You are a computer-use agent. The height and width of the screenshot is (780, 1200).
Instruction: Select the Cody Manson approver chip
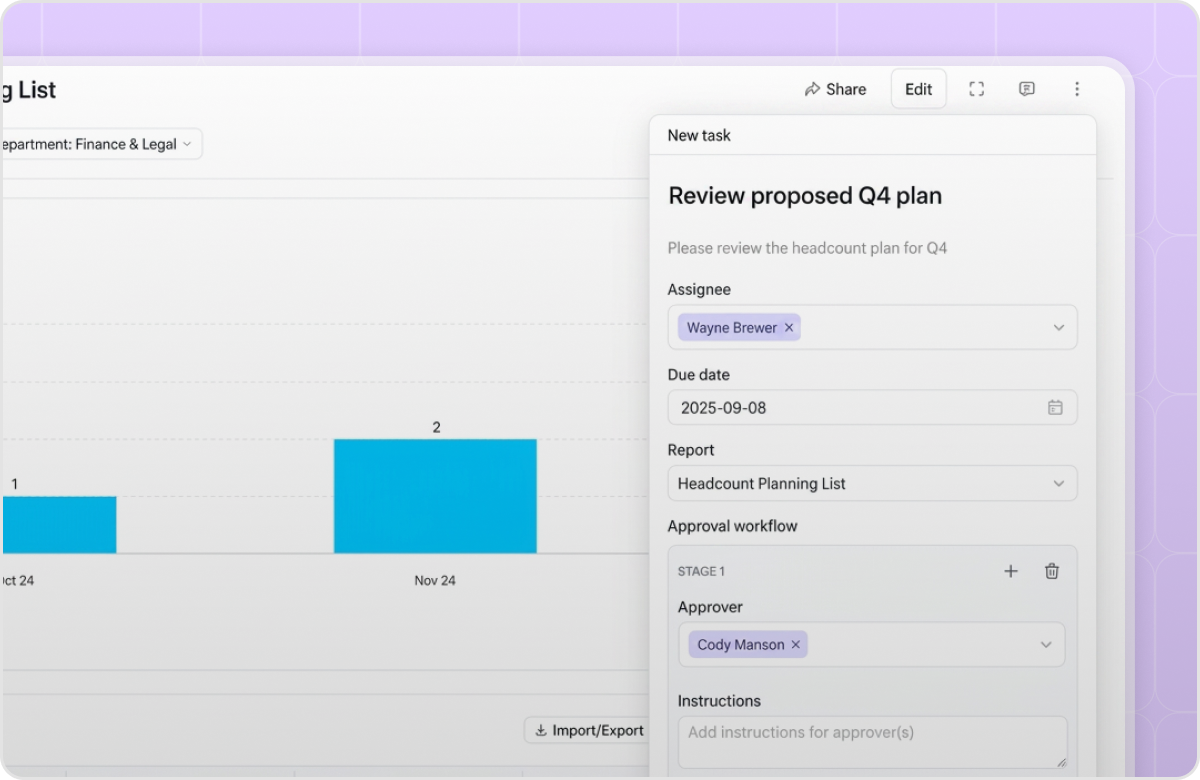coord(748,645)
